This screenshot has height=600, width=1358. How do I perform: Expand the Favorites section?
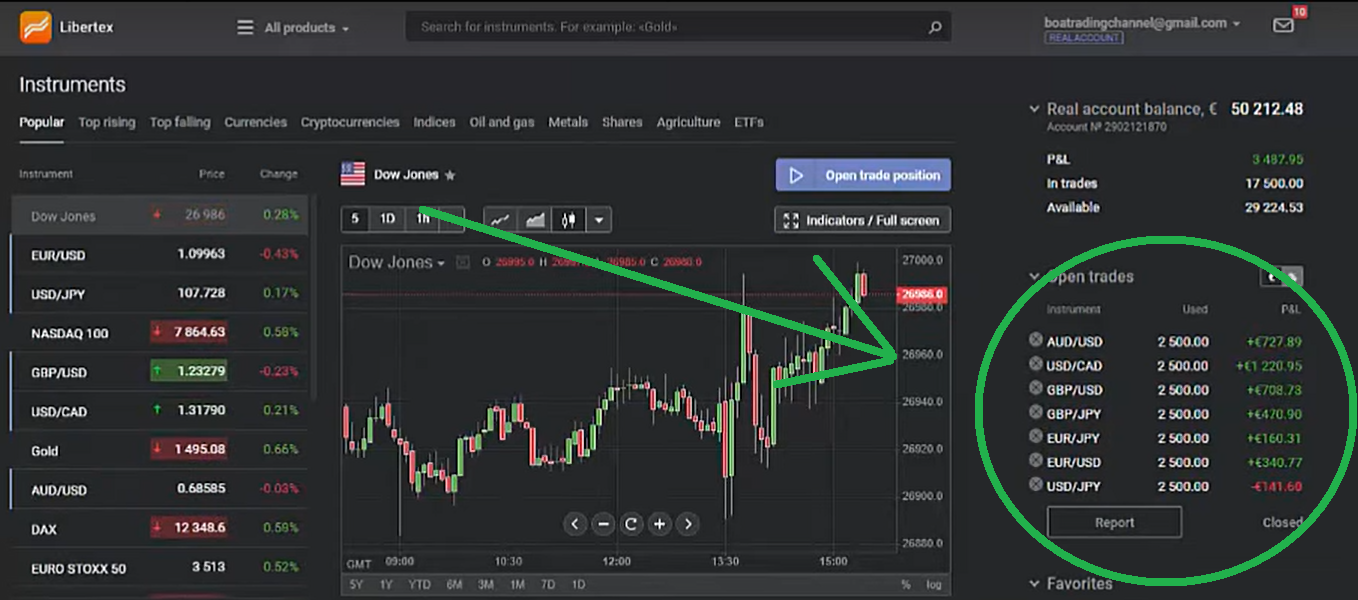coord(1035,584)
